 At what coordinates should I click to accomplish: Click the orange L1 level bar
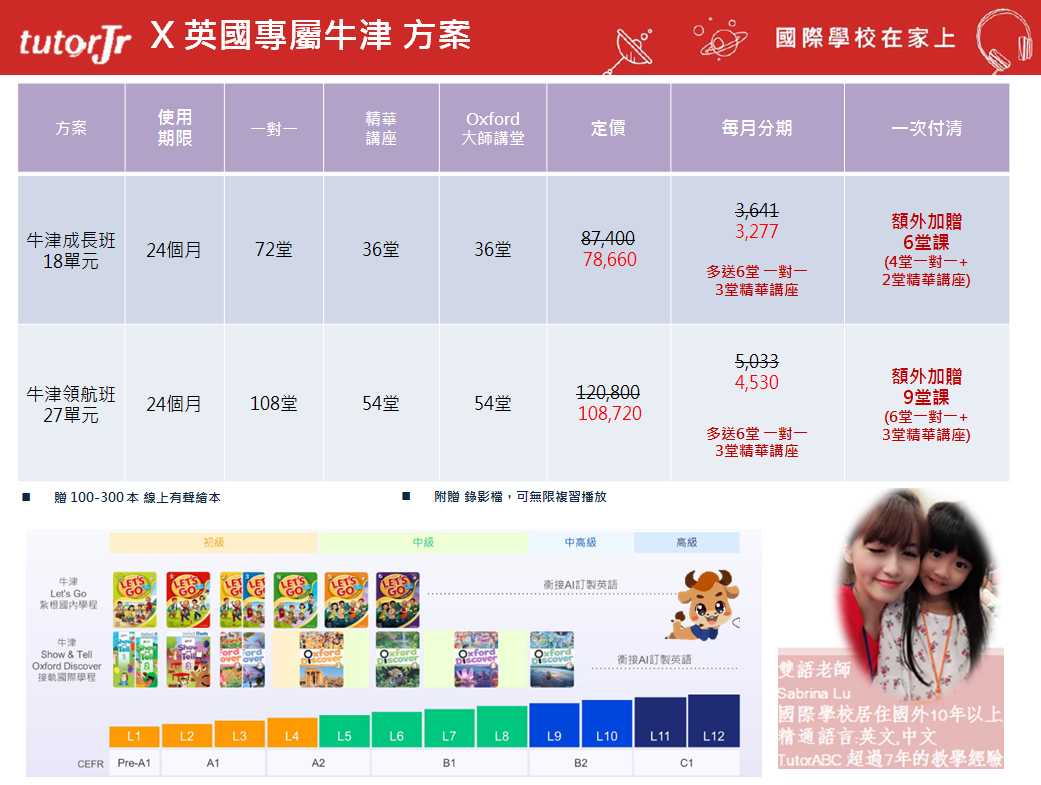[x=134, y=736]
